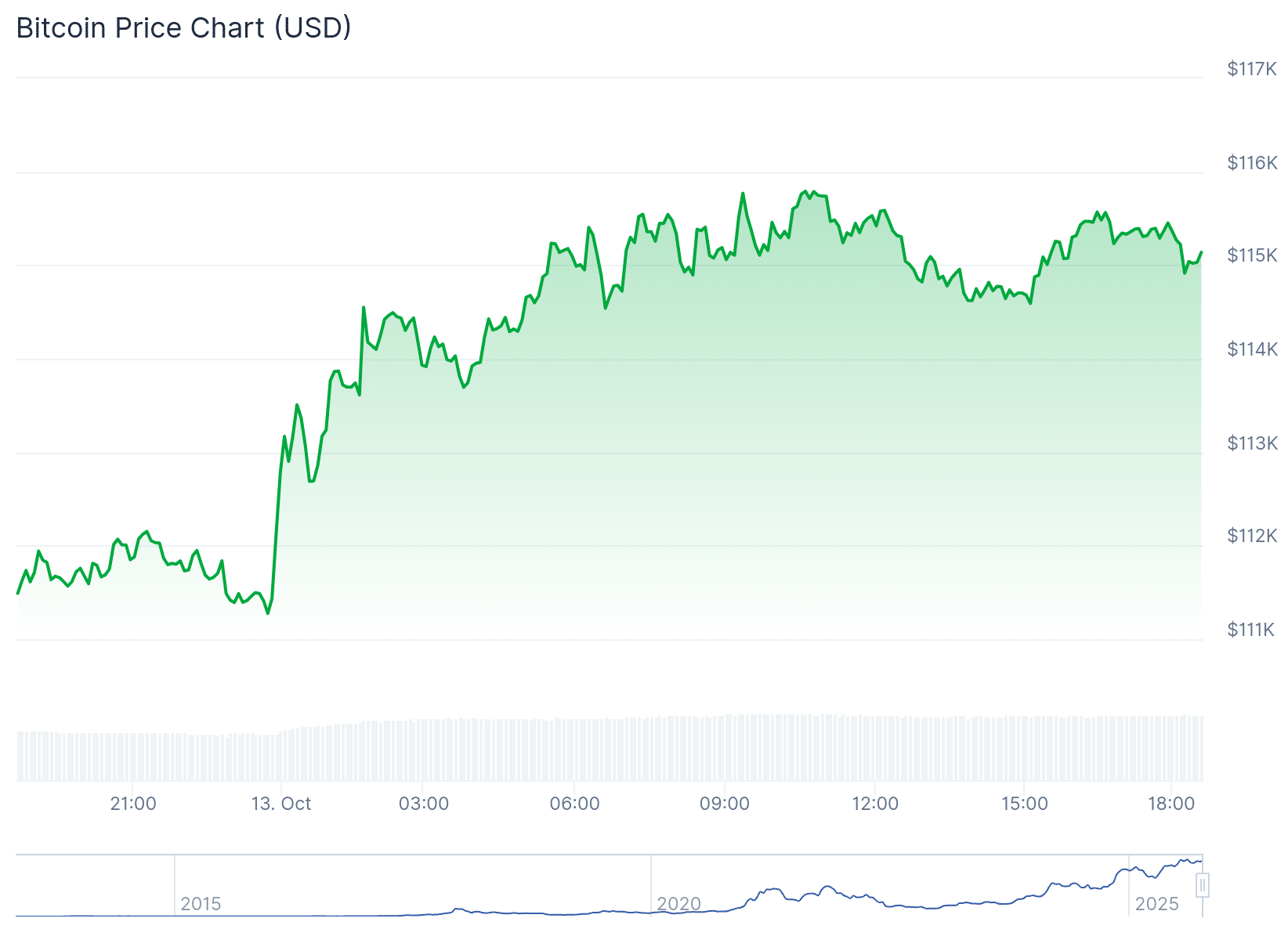
Task: Click the $114K price axis label
Action: click(x=1252, y=349)
